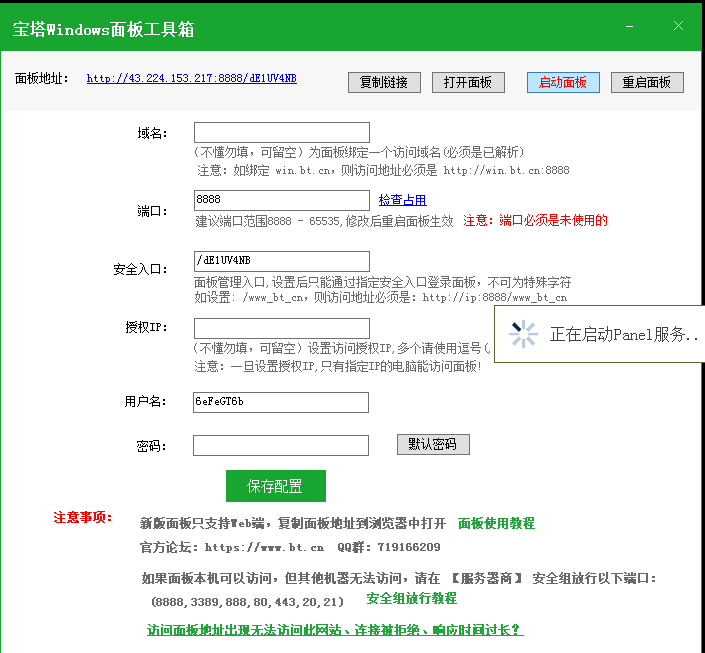This screenshot has height=653, width=705.
Task: Click the 建议端口范围8888 - 65535 hint
Action: coord(324,221)
